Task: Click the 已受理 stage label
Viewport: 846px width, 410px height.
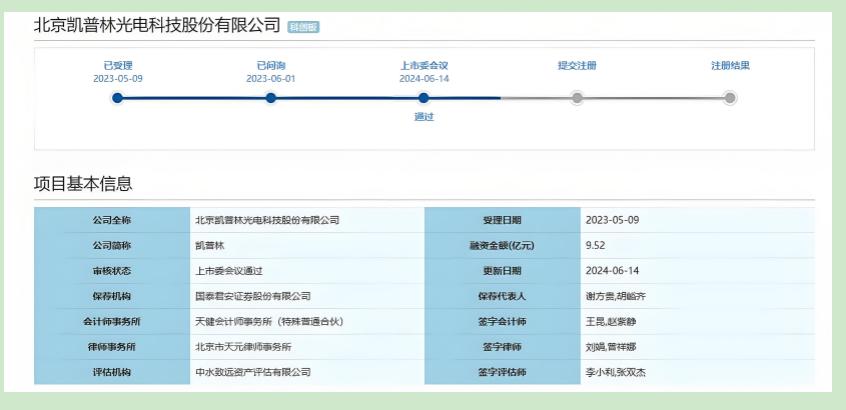Action: click(x=118, y=66)
